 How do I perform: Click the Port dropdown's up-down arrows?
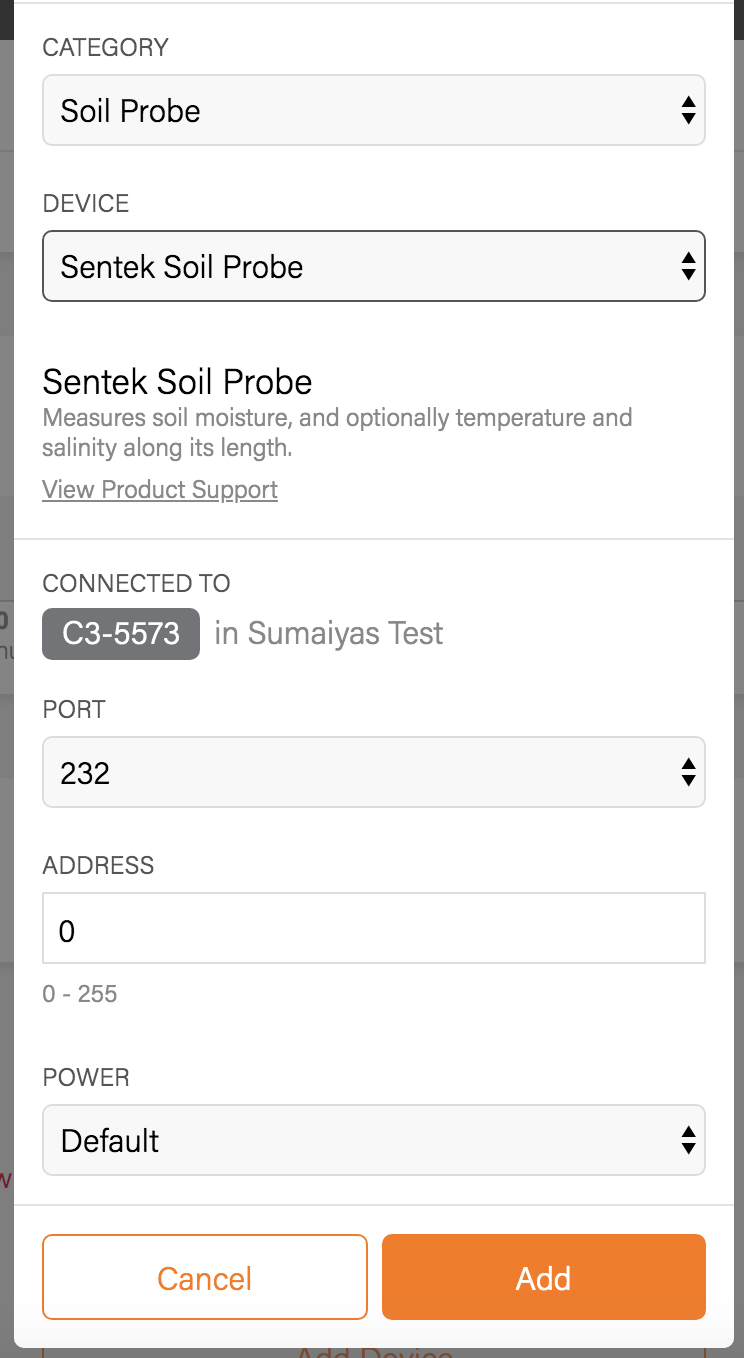pos(689,772)
